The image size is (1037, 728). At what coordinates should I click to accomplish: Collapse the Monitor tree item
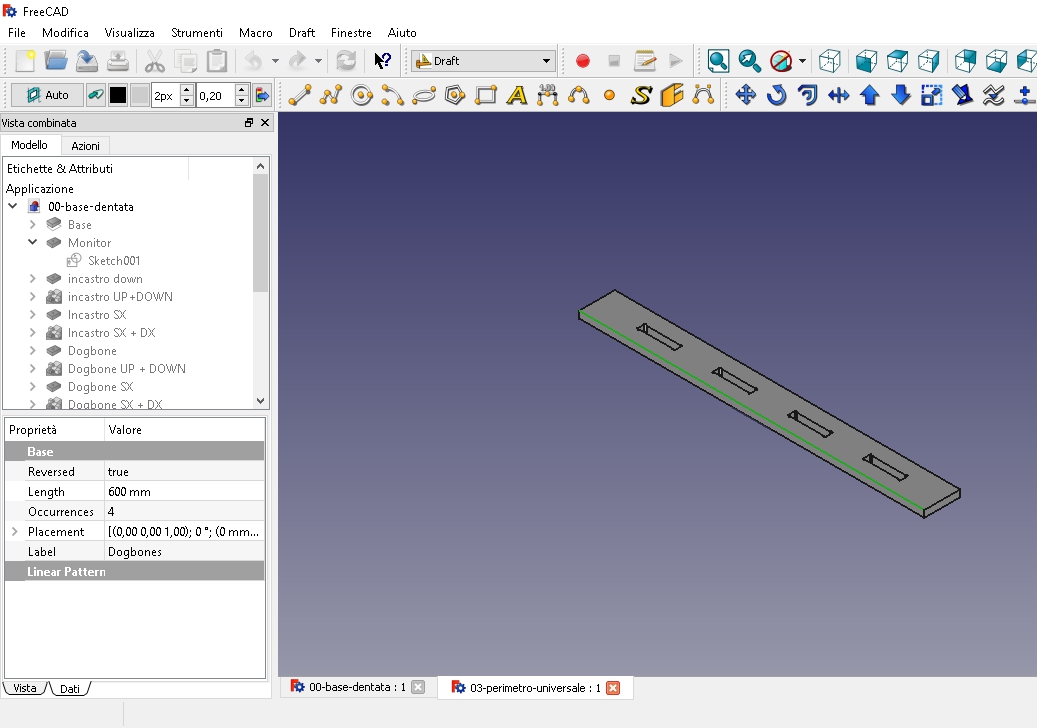click(x=32, y=242)
